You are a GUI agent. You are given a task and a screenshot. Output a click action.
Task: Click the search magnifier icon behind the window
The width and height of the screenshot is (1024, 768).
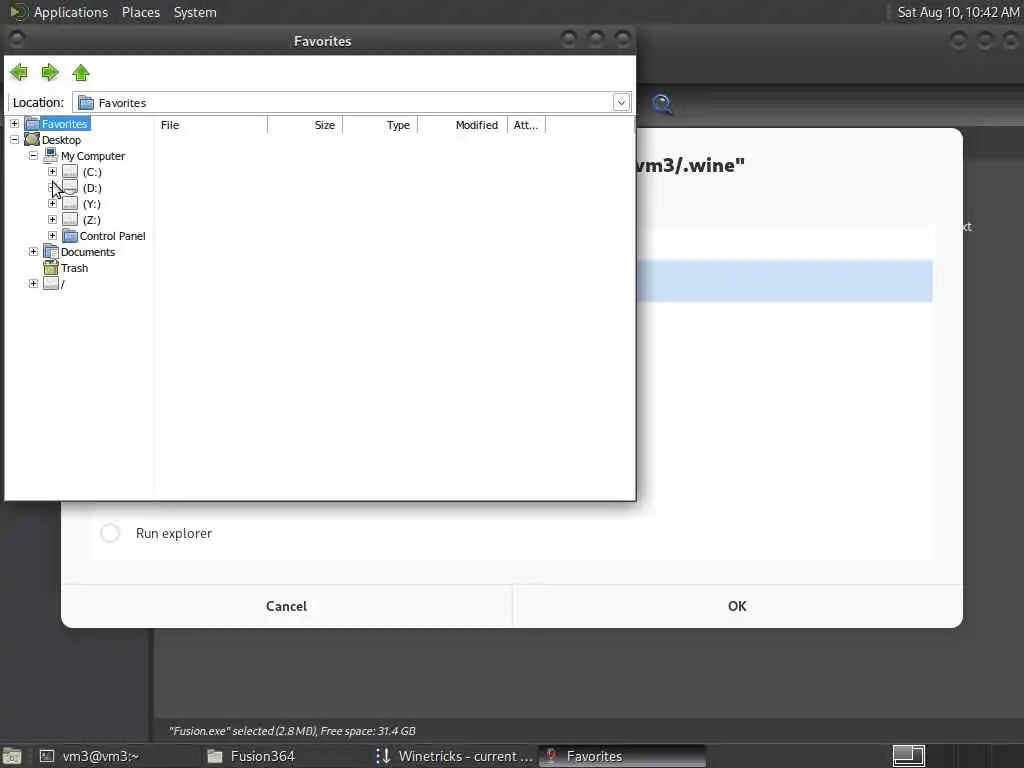(x=662, y=104)
